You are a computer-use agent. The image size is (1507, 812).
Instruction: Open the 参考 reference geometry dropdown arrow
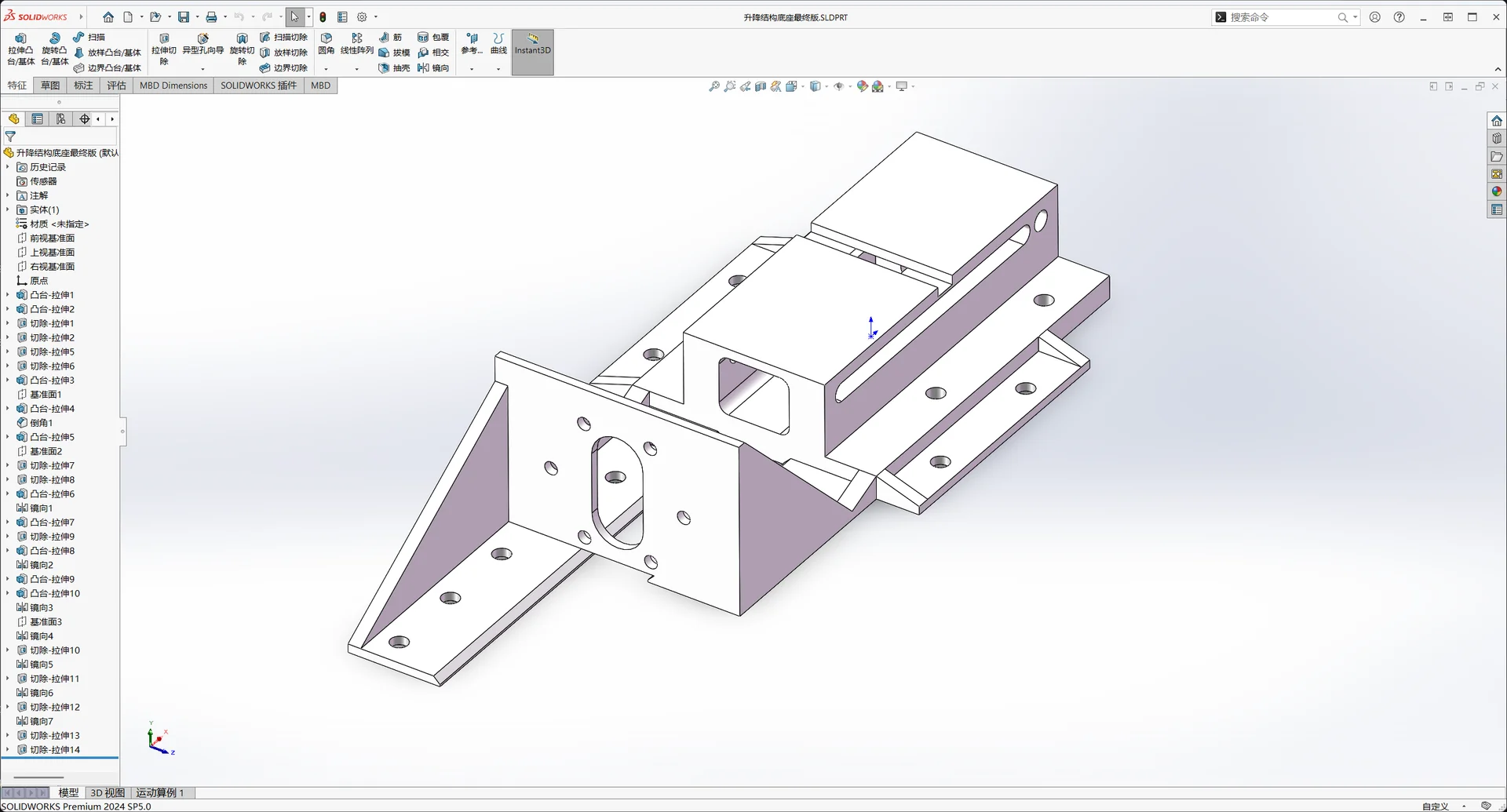click(471, 69)
